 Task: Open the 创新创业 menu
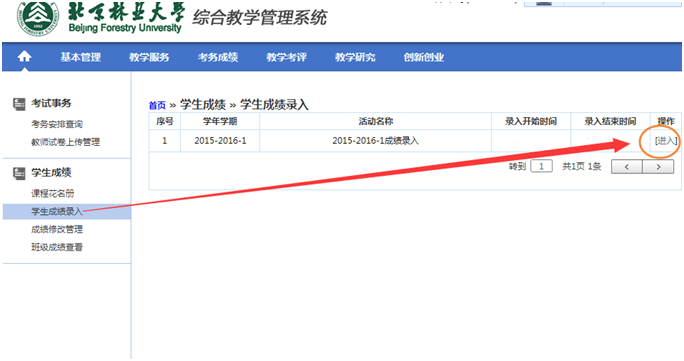[424, 57]
